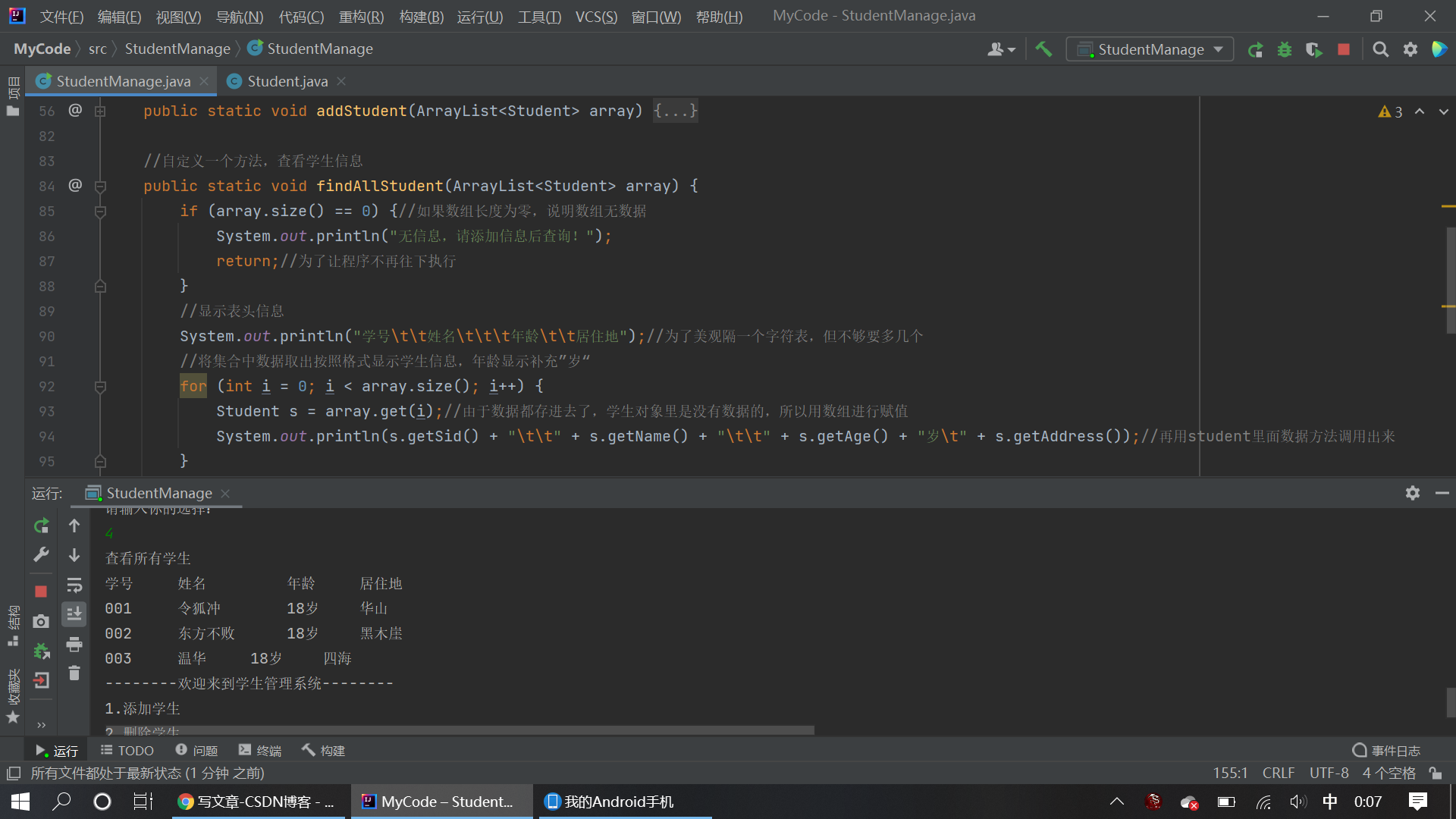
Task: Show the 3 warnings inspection widget
Action: [x=1390, y=111]
